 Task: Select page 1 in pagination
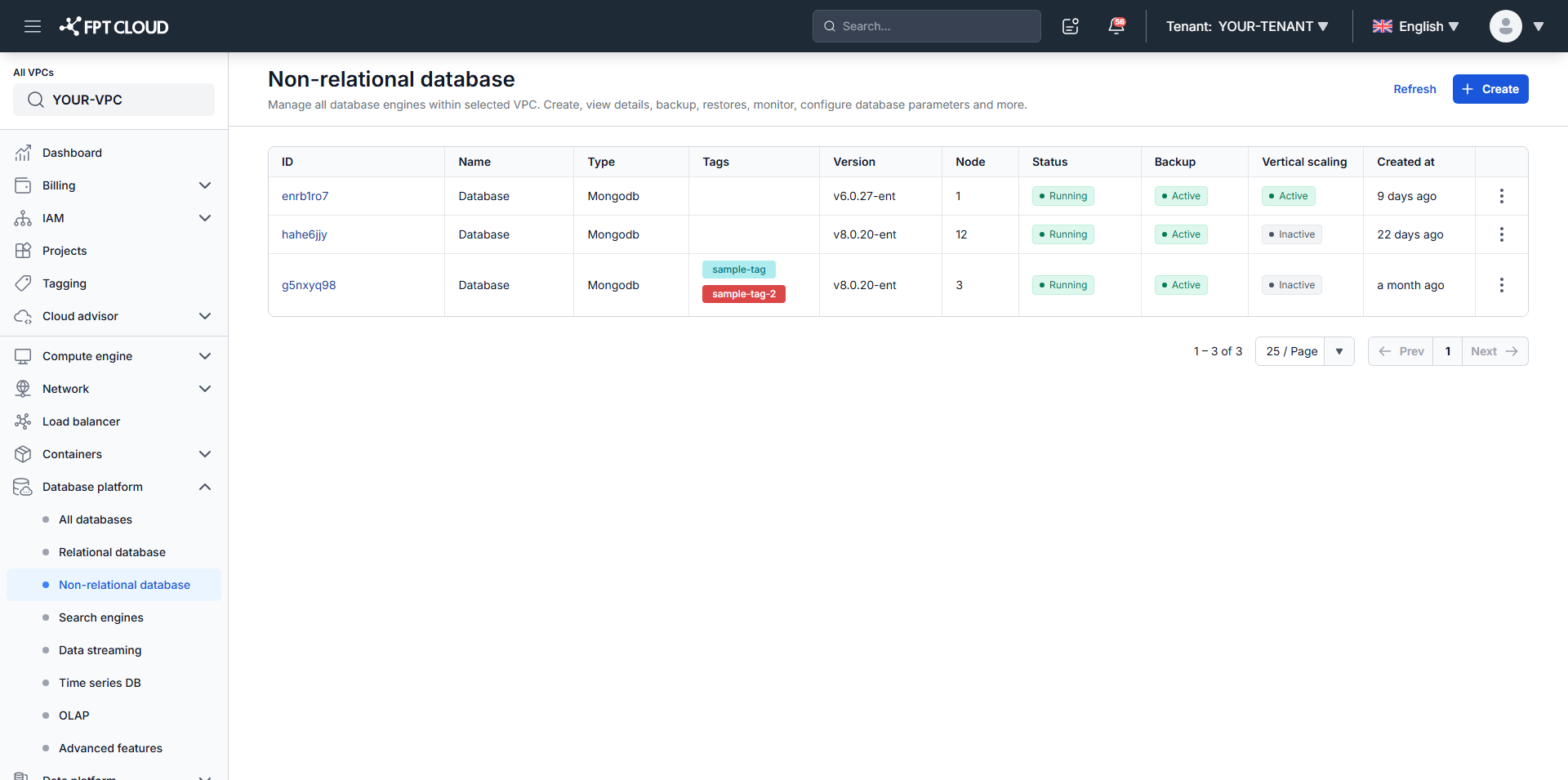pyautogui.click(x=1448, y=351)
